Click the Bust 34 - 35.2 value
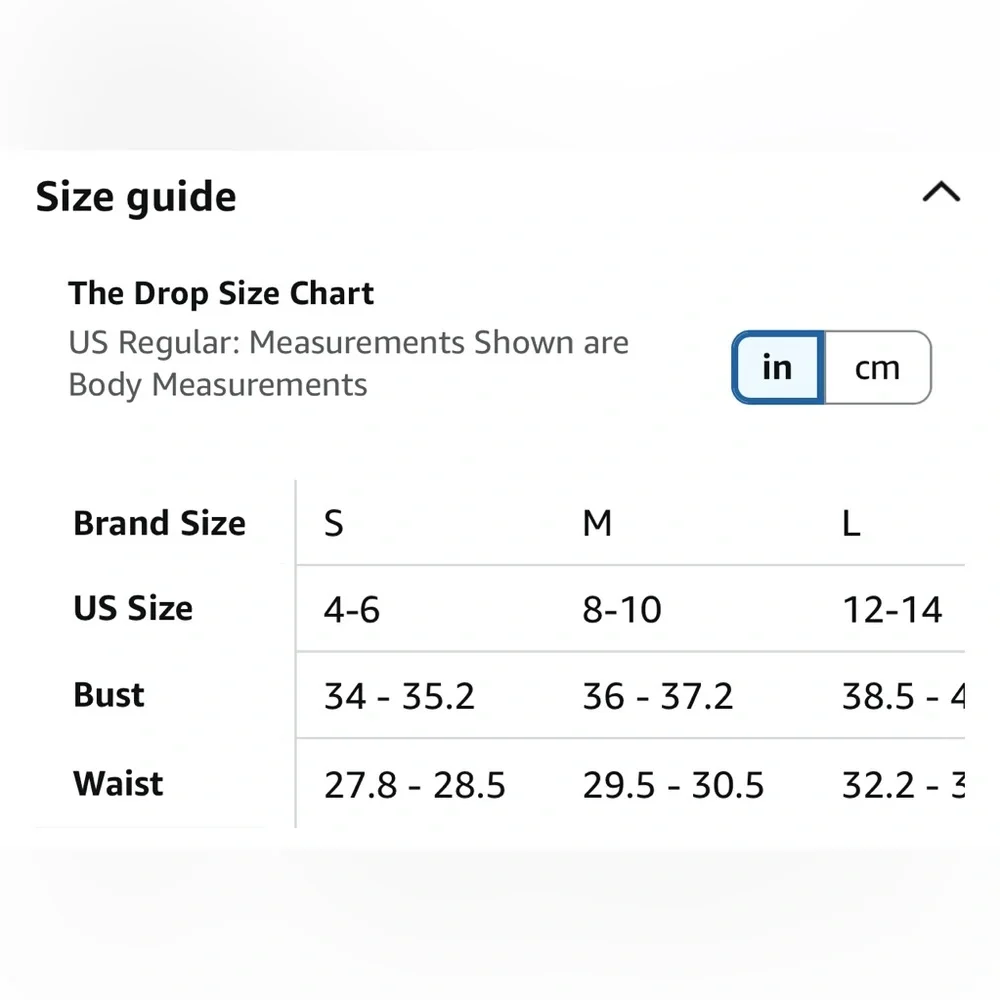The width and height of the screenshot is (1000, 1000). point(399,696)
